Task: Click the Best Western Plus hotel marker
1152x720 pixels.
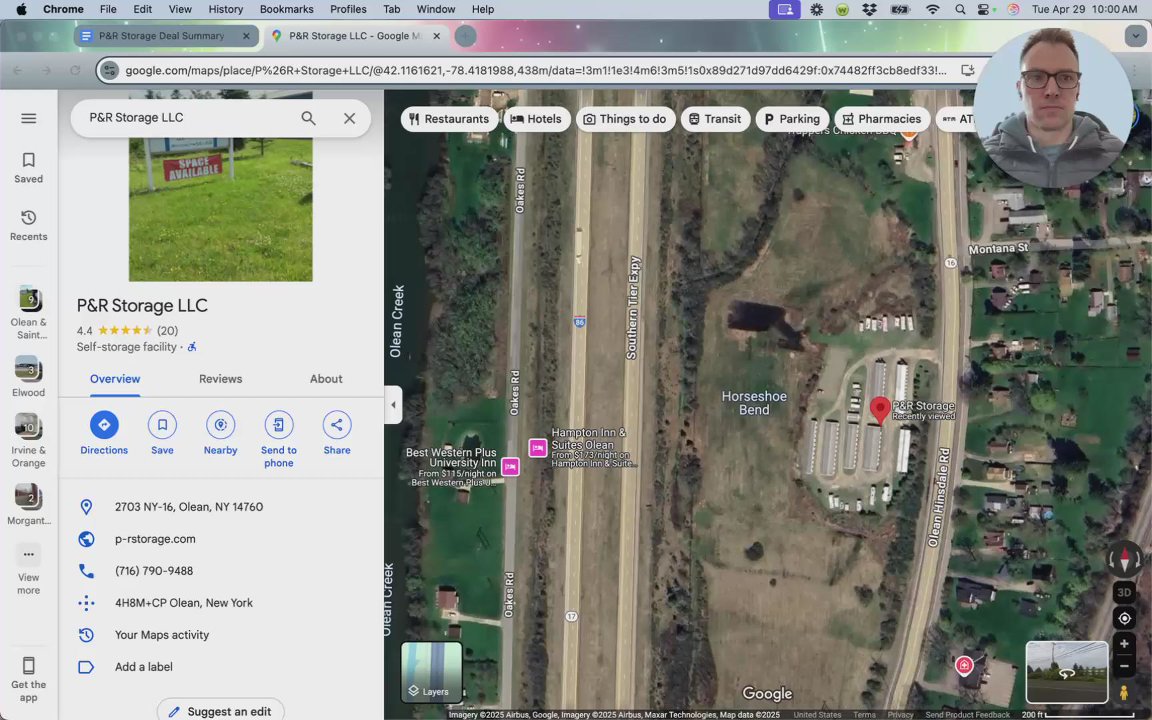Action: coord(510,466)
